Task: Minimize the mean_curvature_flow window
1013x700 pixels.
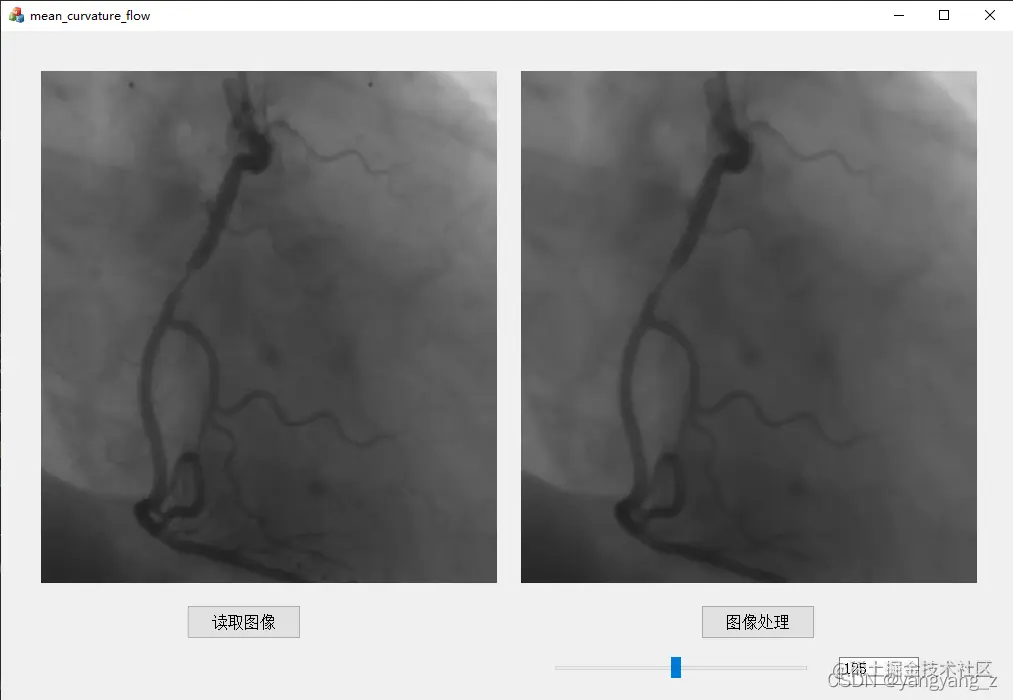Action: (899, 15)
